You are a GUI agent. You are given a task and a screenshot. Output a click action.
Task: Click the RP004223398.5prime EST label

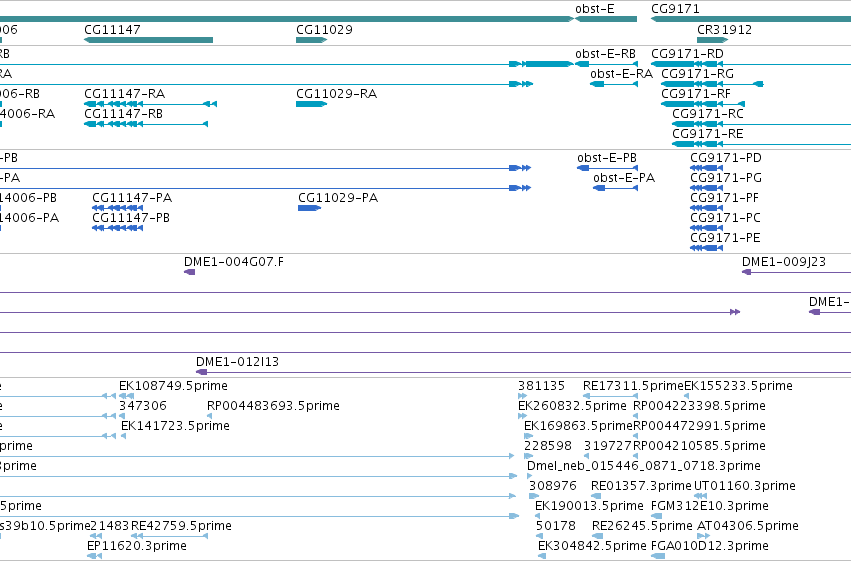[x=700, y=406]
